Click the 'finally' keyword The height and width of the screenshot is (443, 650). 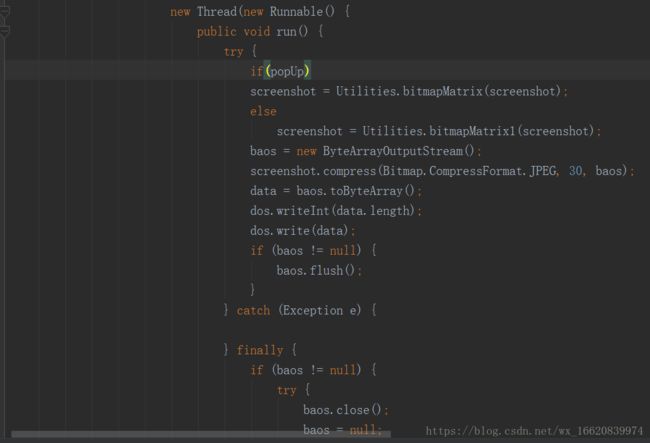coord(260,351)
